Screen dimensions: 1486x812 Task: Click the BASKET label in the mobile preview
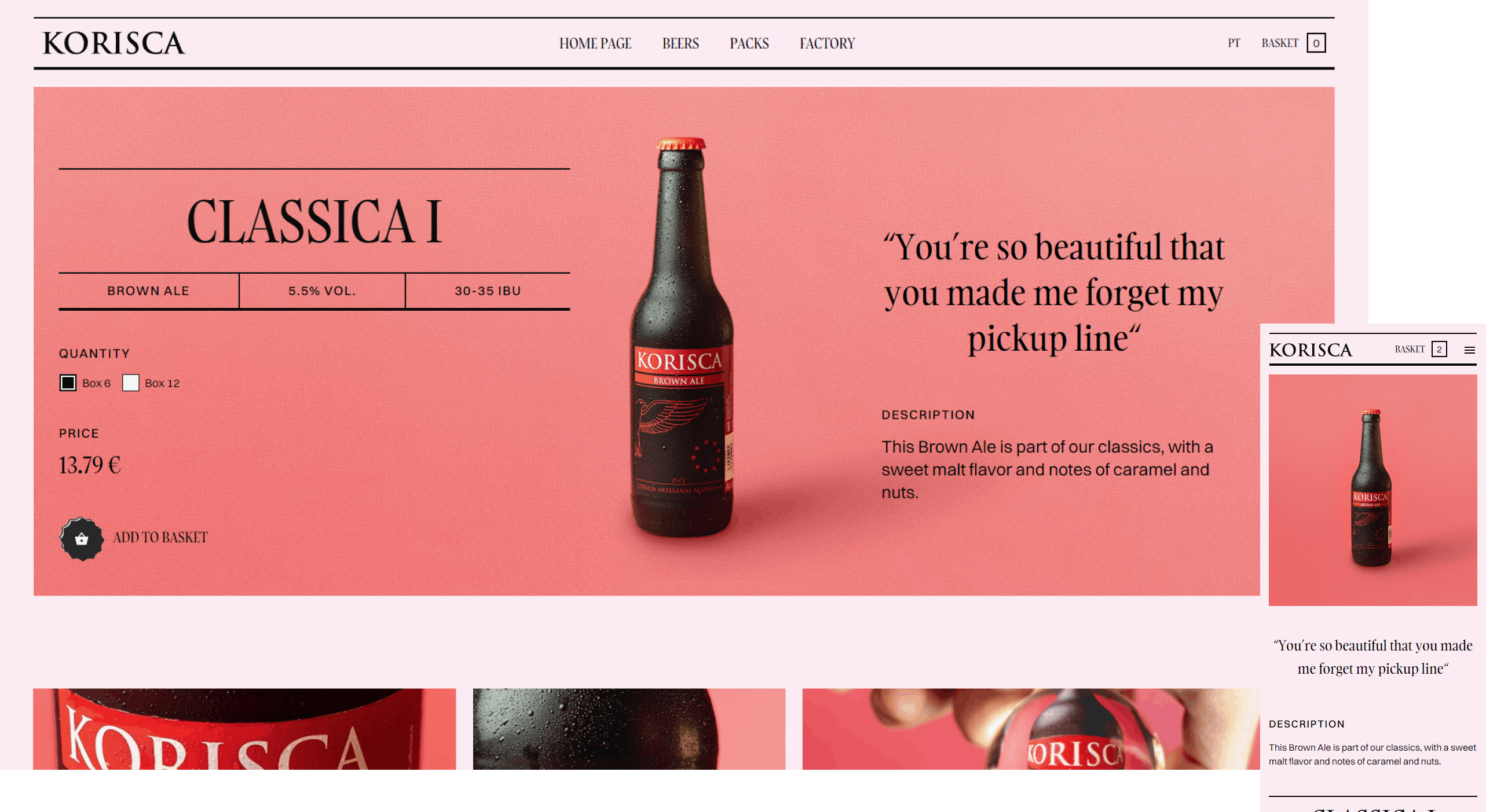click(1410, 349)
